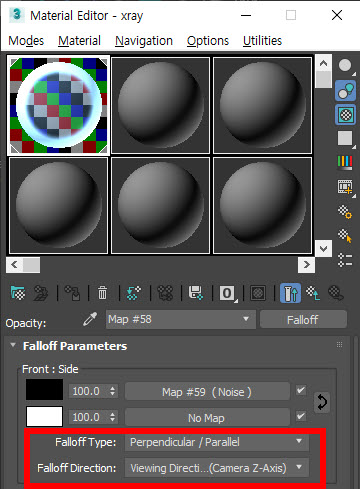Viewport: 360px width, 489px height.
Task: Open the Falloff Type dropdown
Action: pos(217,442)
